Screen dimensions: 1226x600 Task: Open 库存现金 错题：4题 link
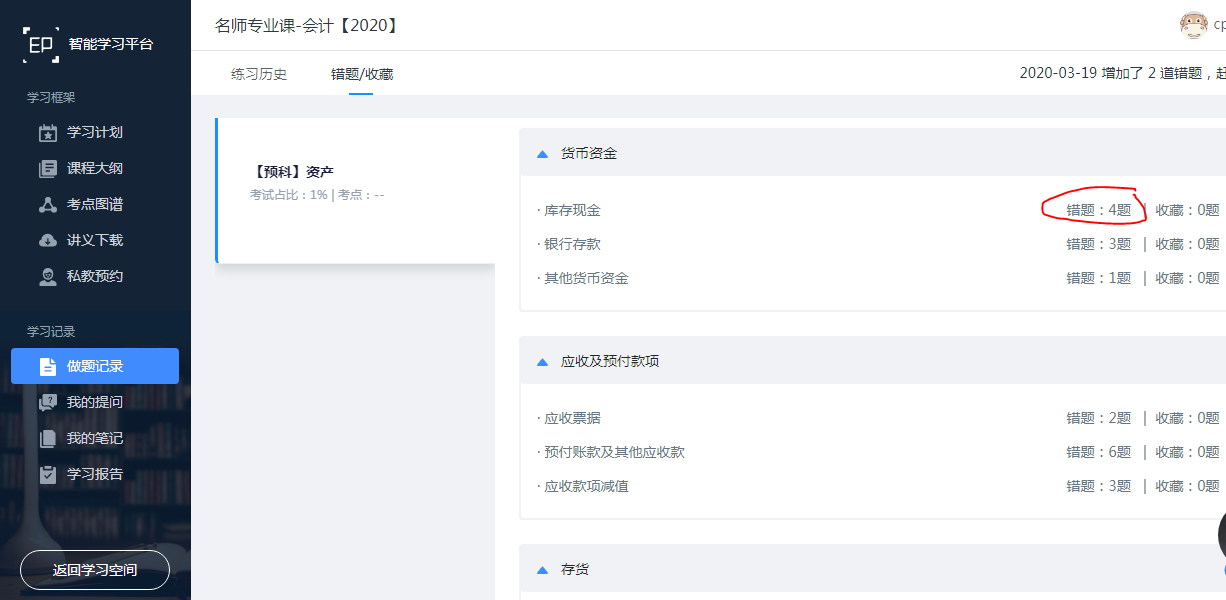[1098, 210]
